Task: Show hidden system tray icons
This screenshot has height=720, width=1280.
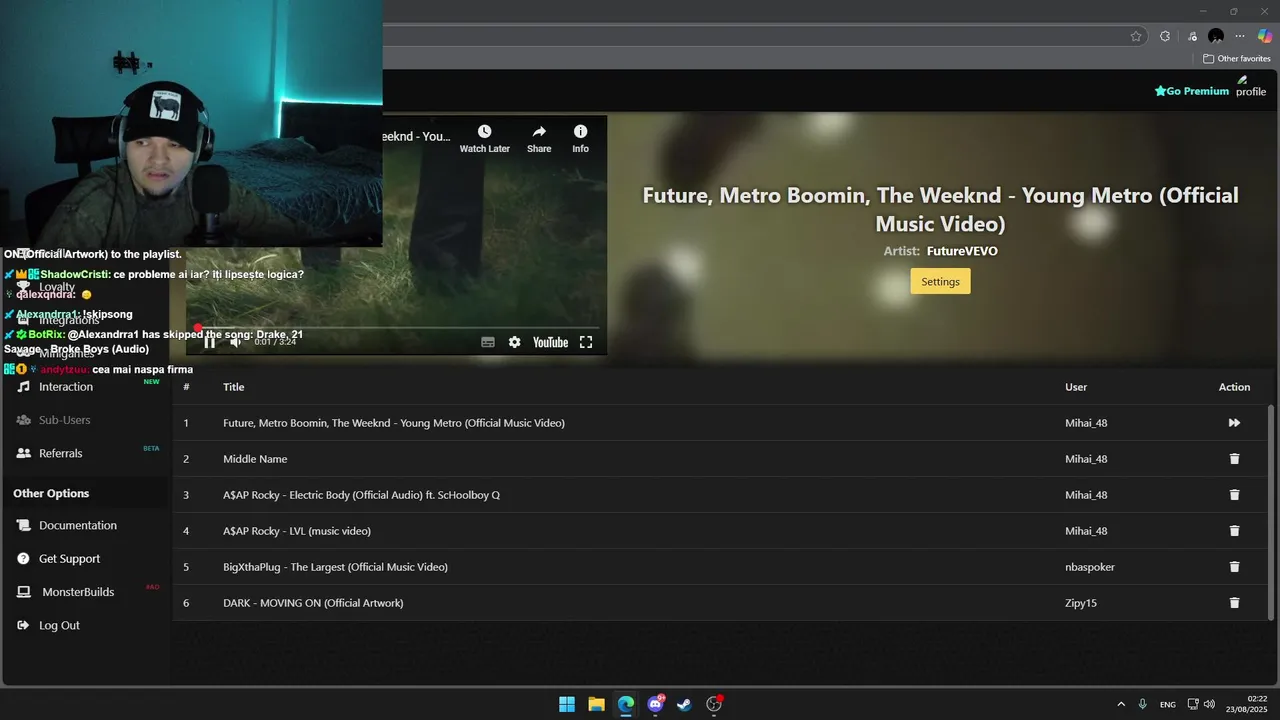Action: click(x=1121, y=704)
